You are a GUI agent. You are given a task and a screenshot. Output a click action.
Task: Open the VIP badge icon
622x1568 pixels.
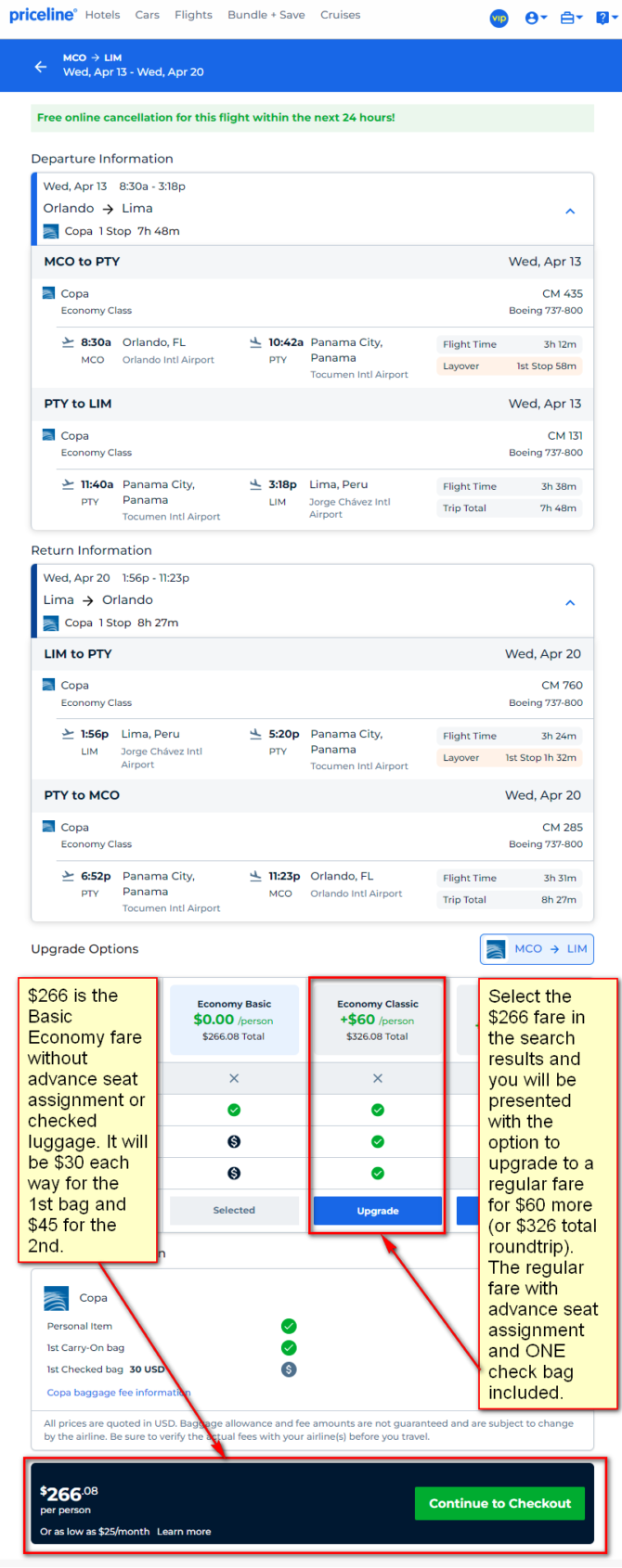[499, 18]
